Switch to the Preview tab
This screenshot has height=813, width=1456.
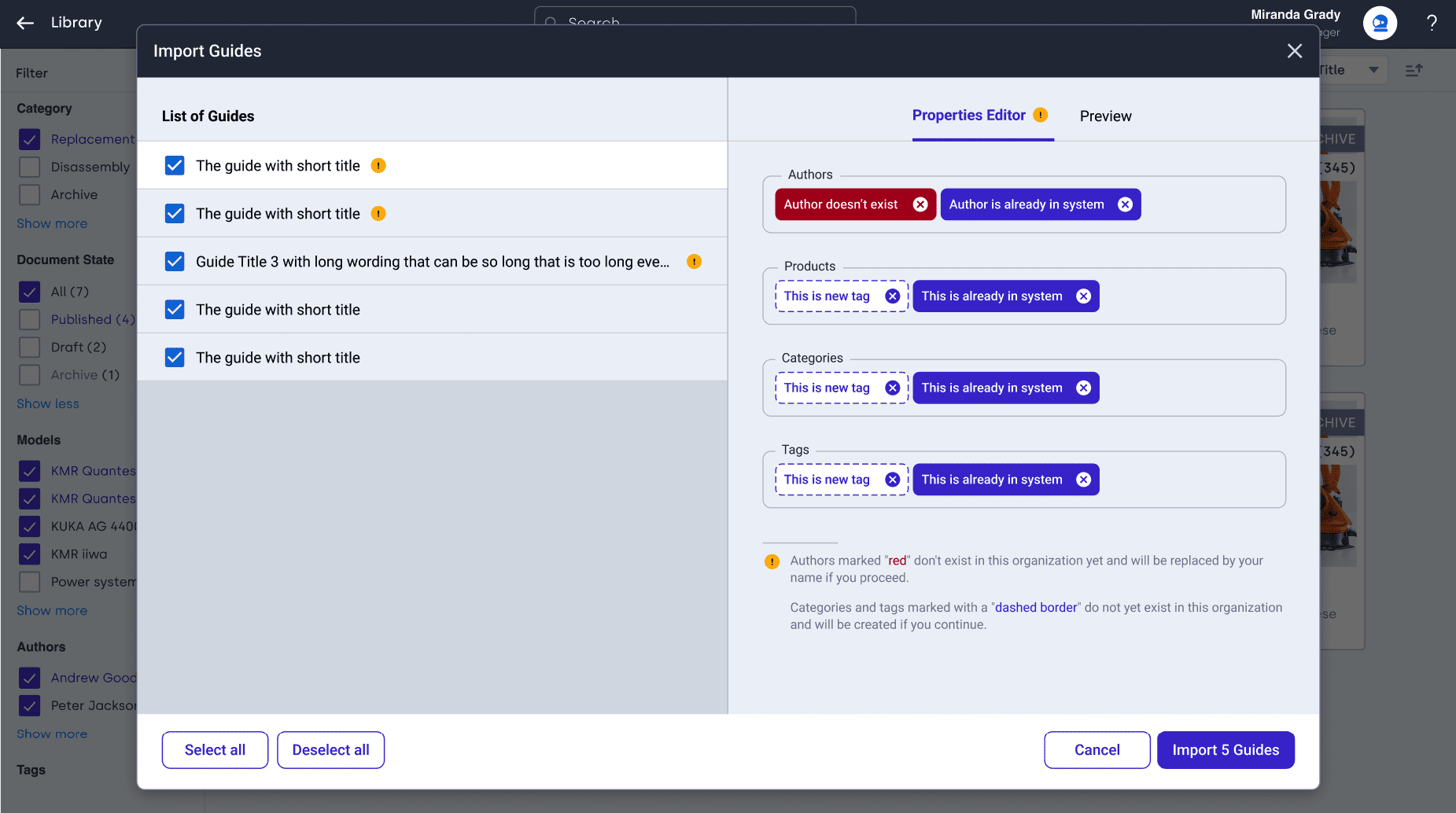click(x=1105, y=116)
